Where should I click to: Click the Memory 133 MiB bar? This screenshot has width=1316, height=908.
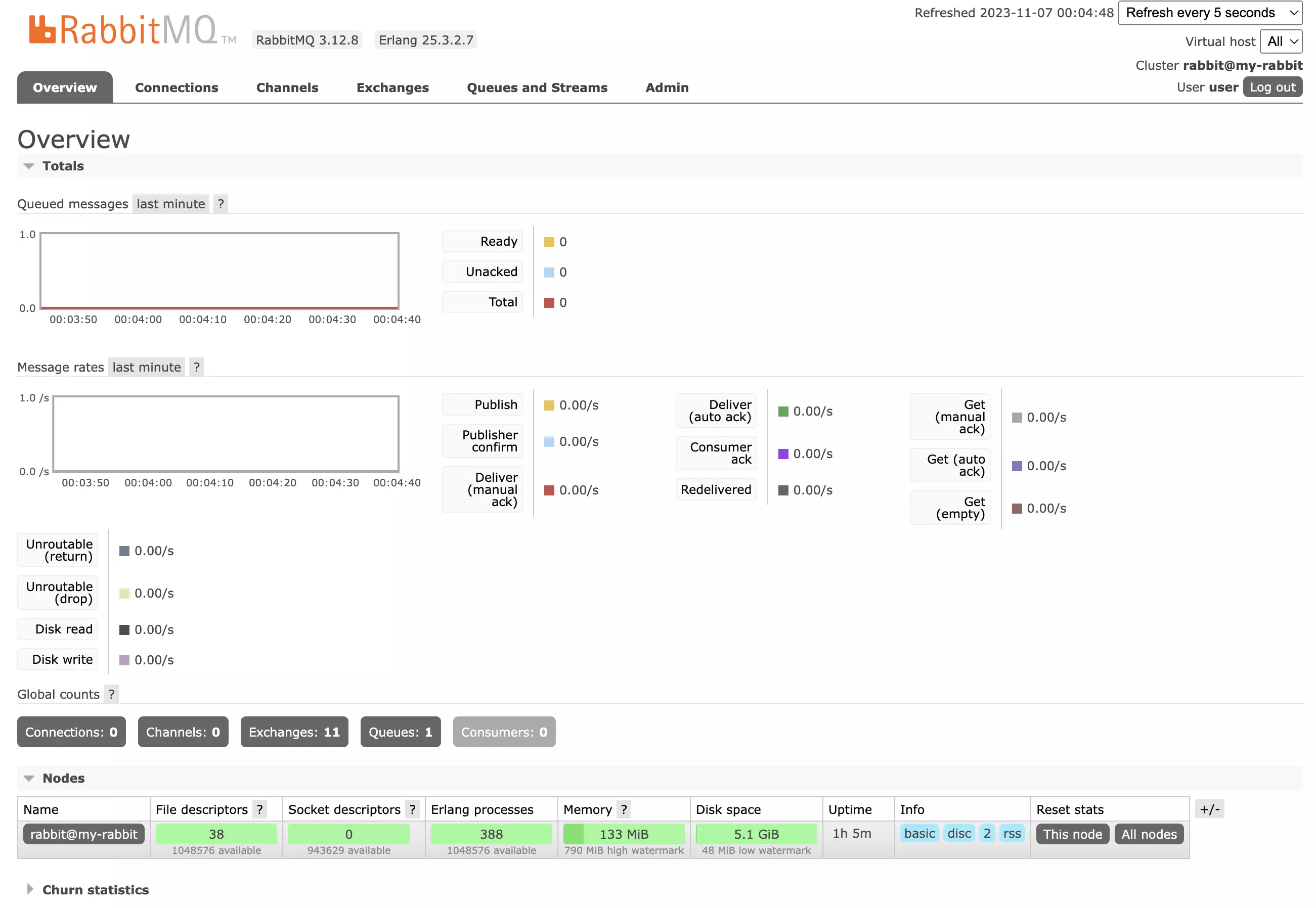624,834
